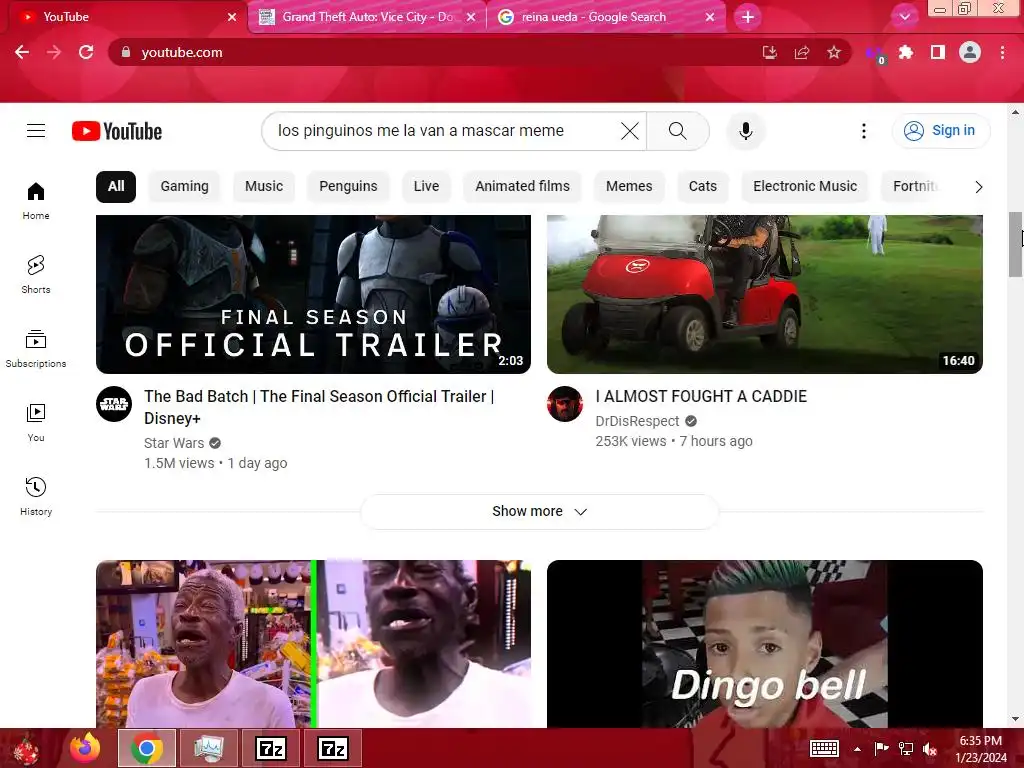The height and width of the screenshot is (768, 1024).
Task: Open Subscriptions in sidebar
Action: coord(36,349)
